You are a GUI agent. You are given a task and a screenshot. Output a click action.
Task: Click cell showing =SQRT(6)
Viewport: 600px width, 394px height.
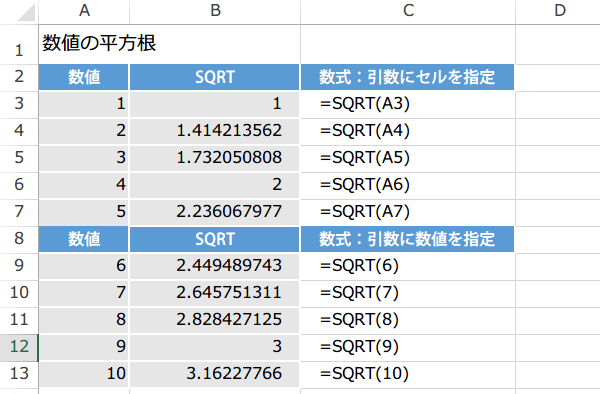pyautogui.click(x=407, y=266)
